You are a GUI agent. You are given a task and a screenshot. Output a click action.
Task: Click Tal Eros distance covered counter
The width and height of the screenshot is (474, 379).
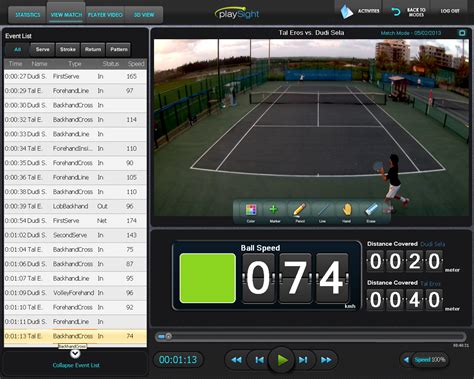coord(405,300)
